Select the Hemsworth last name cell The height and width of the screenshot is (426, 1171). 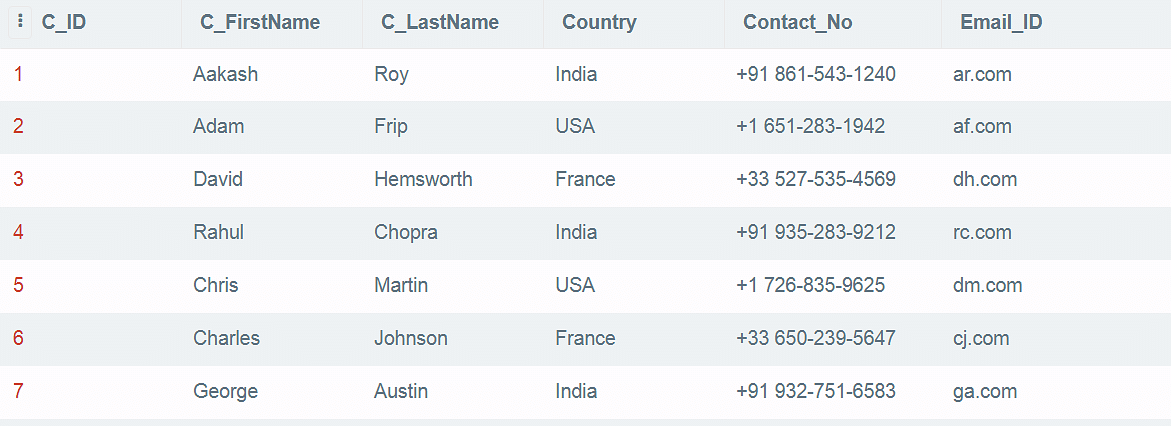pyautogui.click(x=423, y=179)
